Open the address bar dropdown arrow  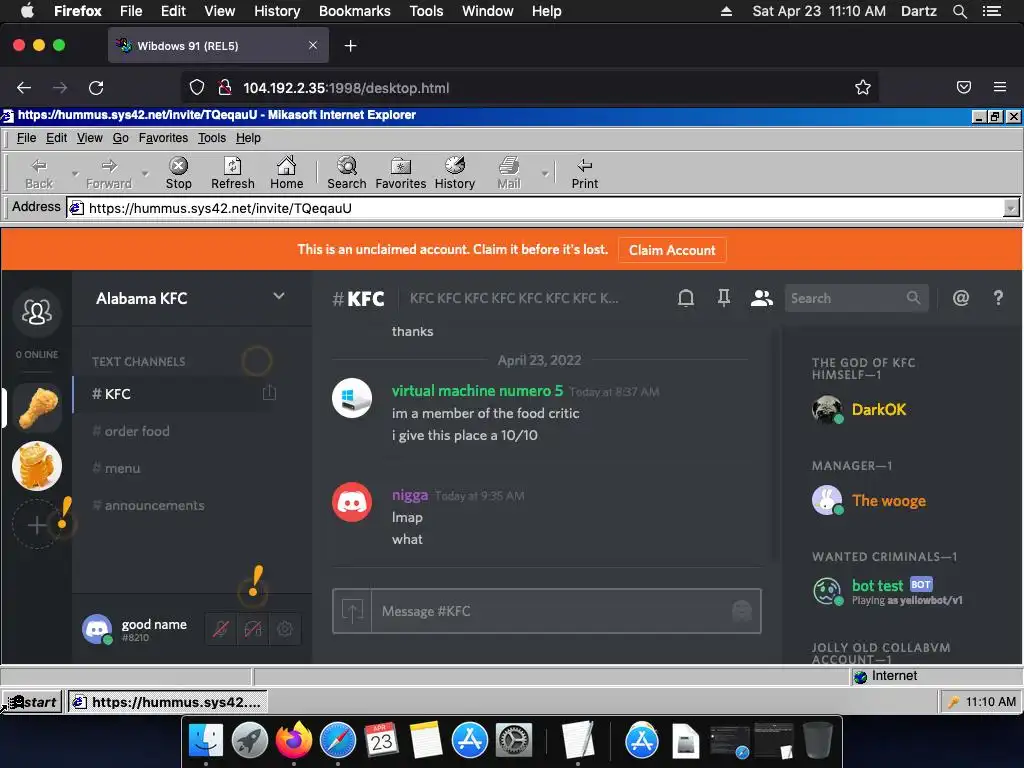coord(1010,208)
